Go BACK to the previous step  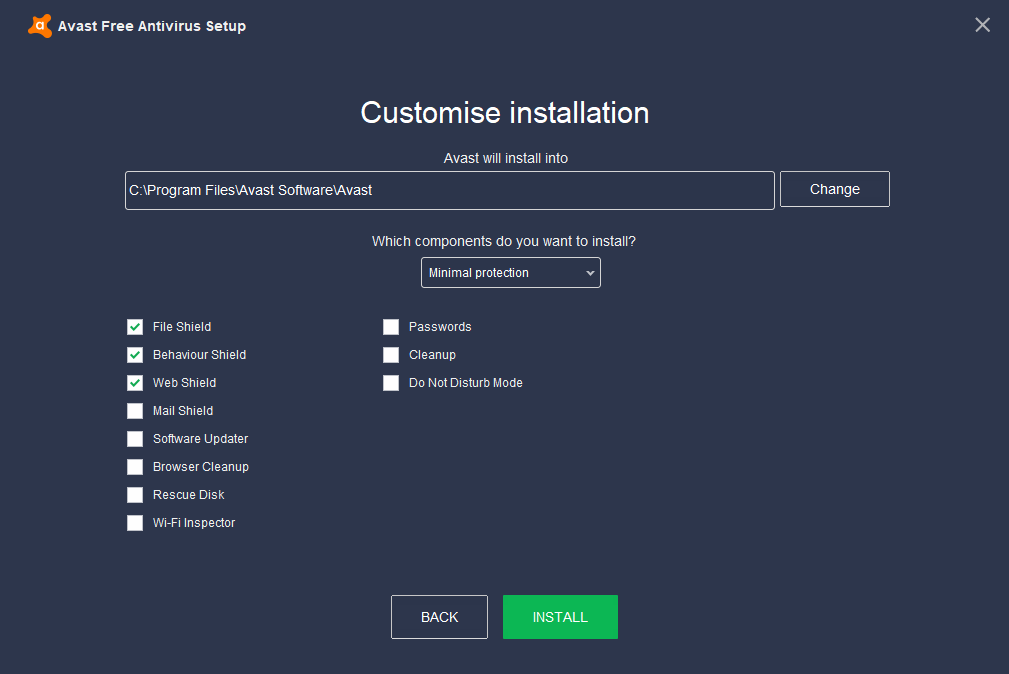click(439, 617)
